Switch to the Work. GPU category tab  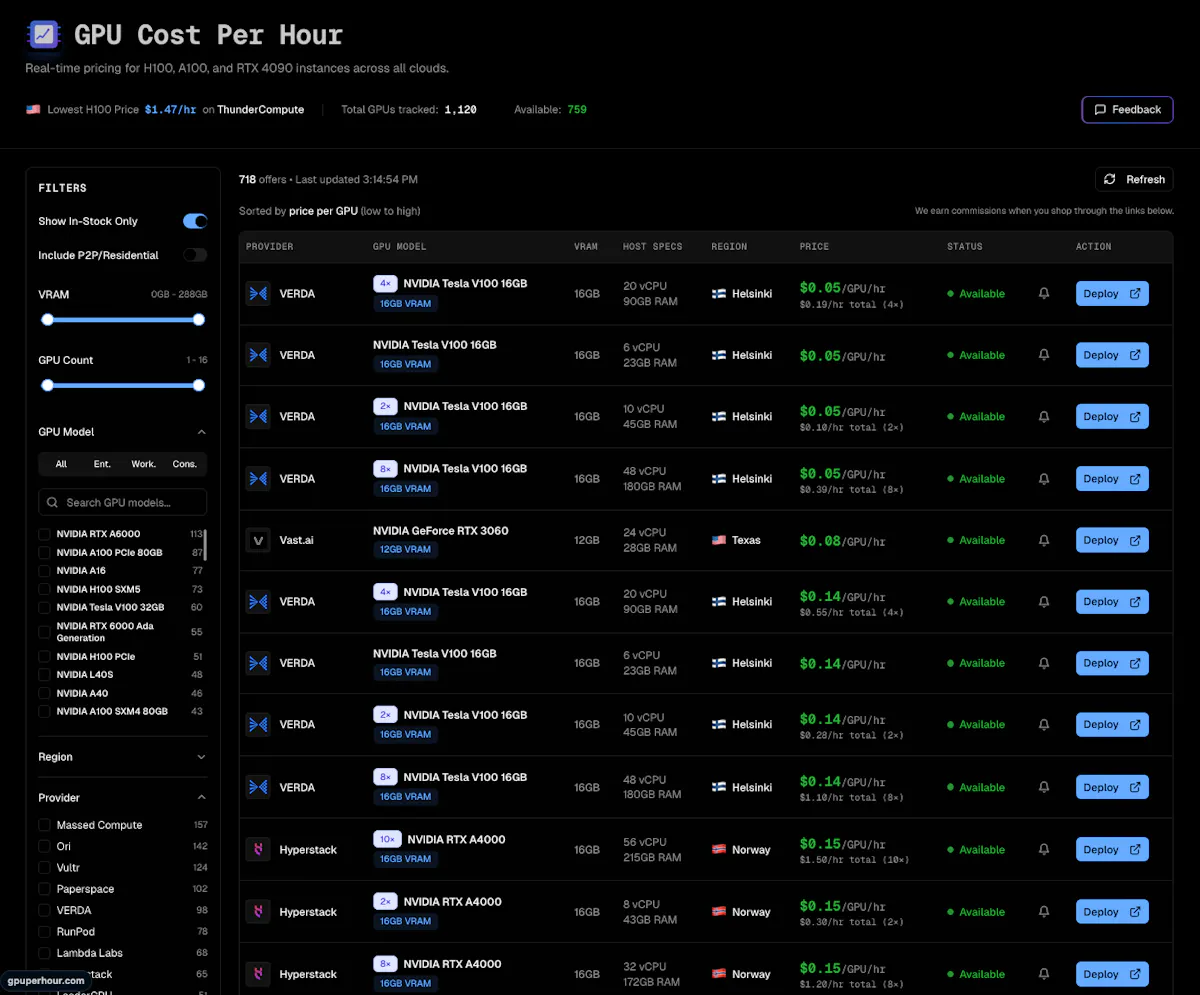[x=143, y=464]
